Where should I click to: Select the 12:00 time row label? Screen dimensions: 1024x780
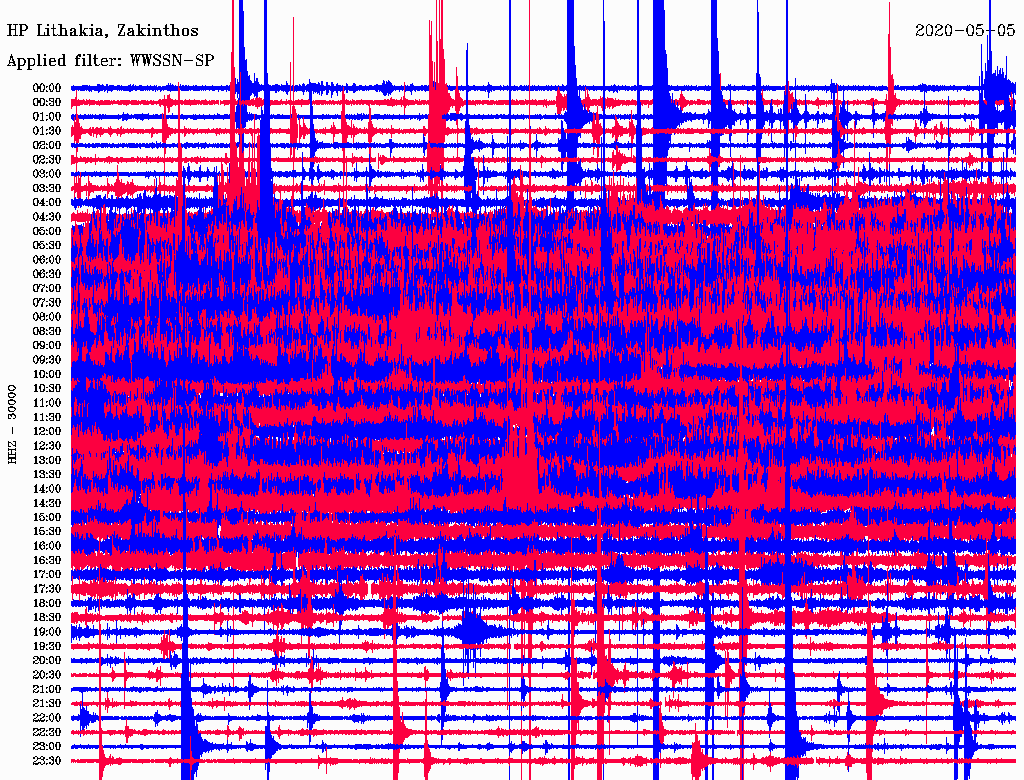(x=47, y=432)
